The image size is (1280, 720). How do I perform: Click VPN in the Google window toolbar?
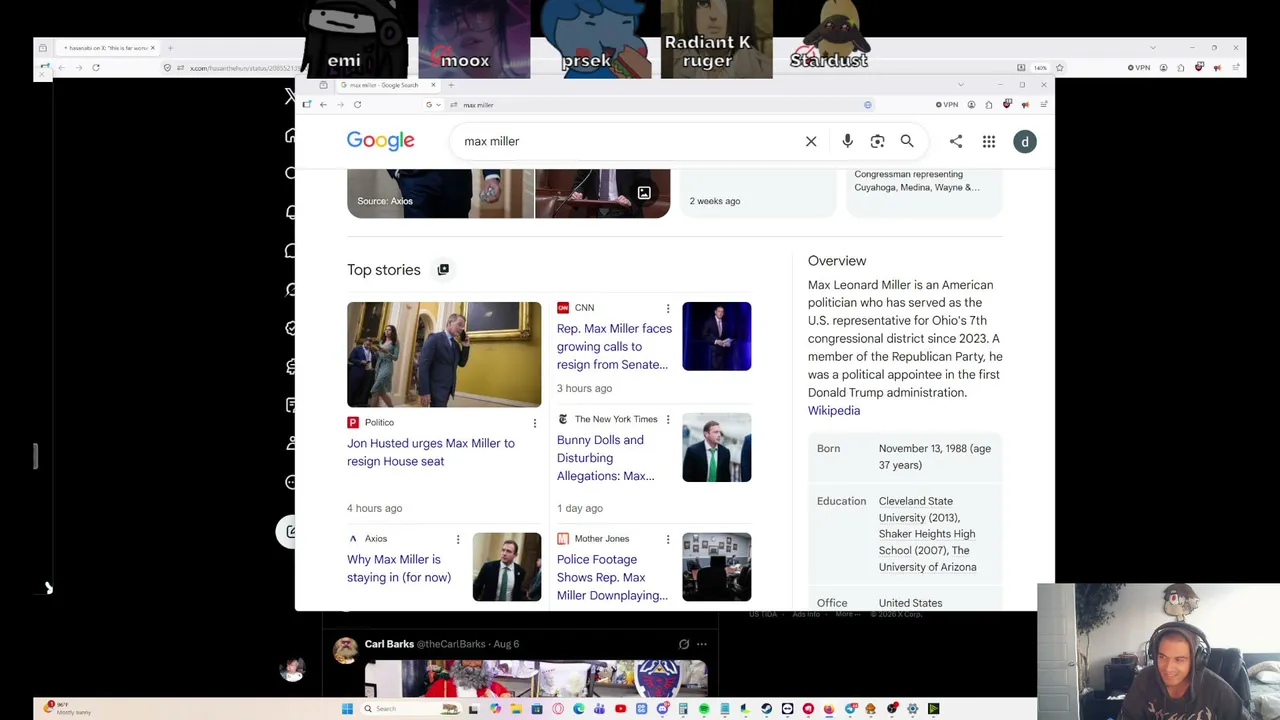coord(947,104)
